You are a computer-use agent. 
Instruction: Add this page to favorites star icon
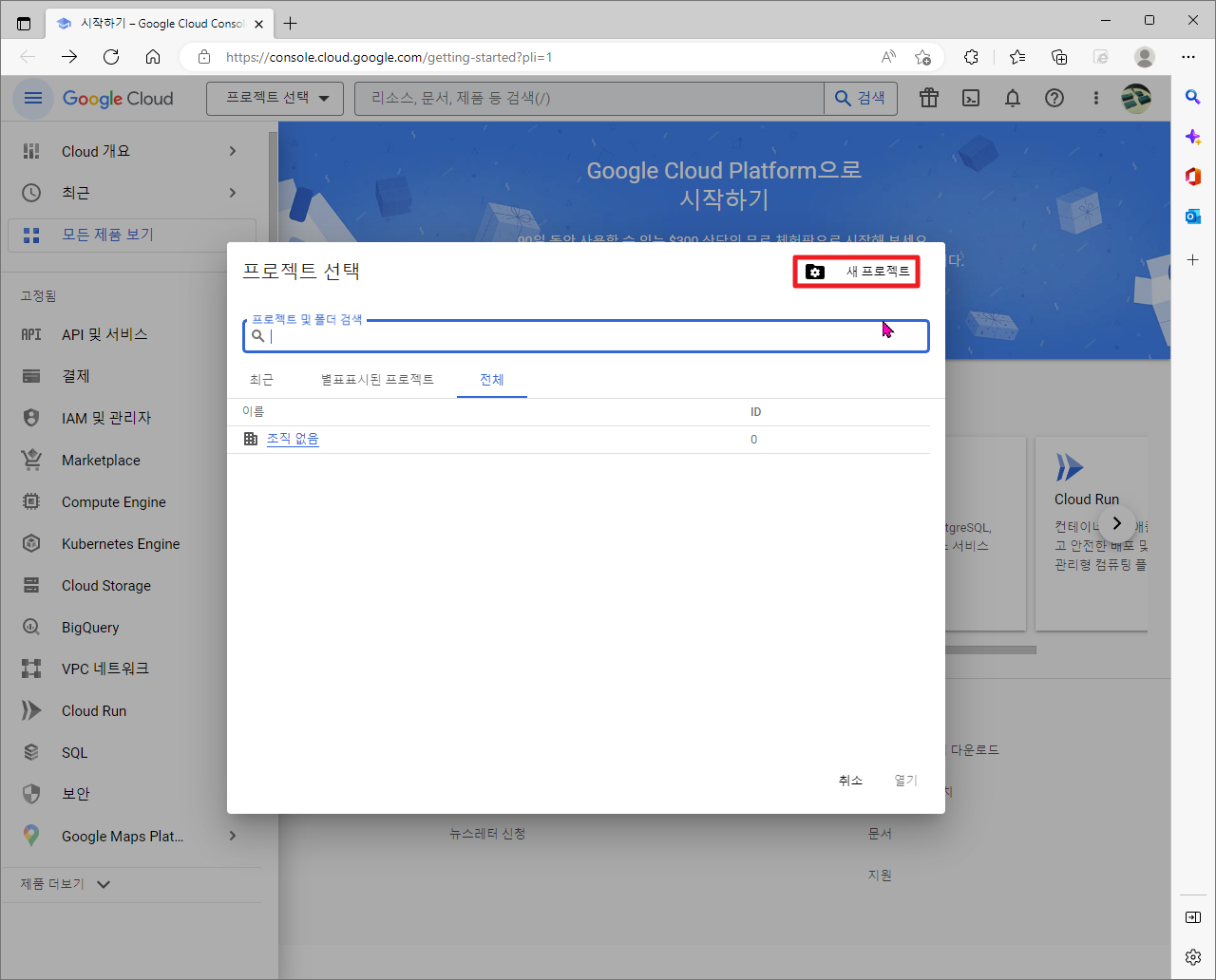922,57
